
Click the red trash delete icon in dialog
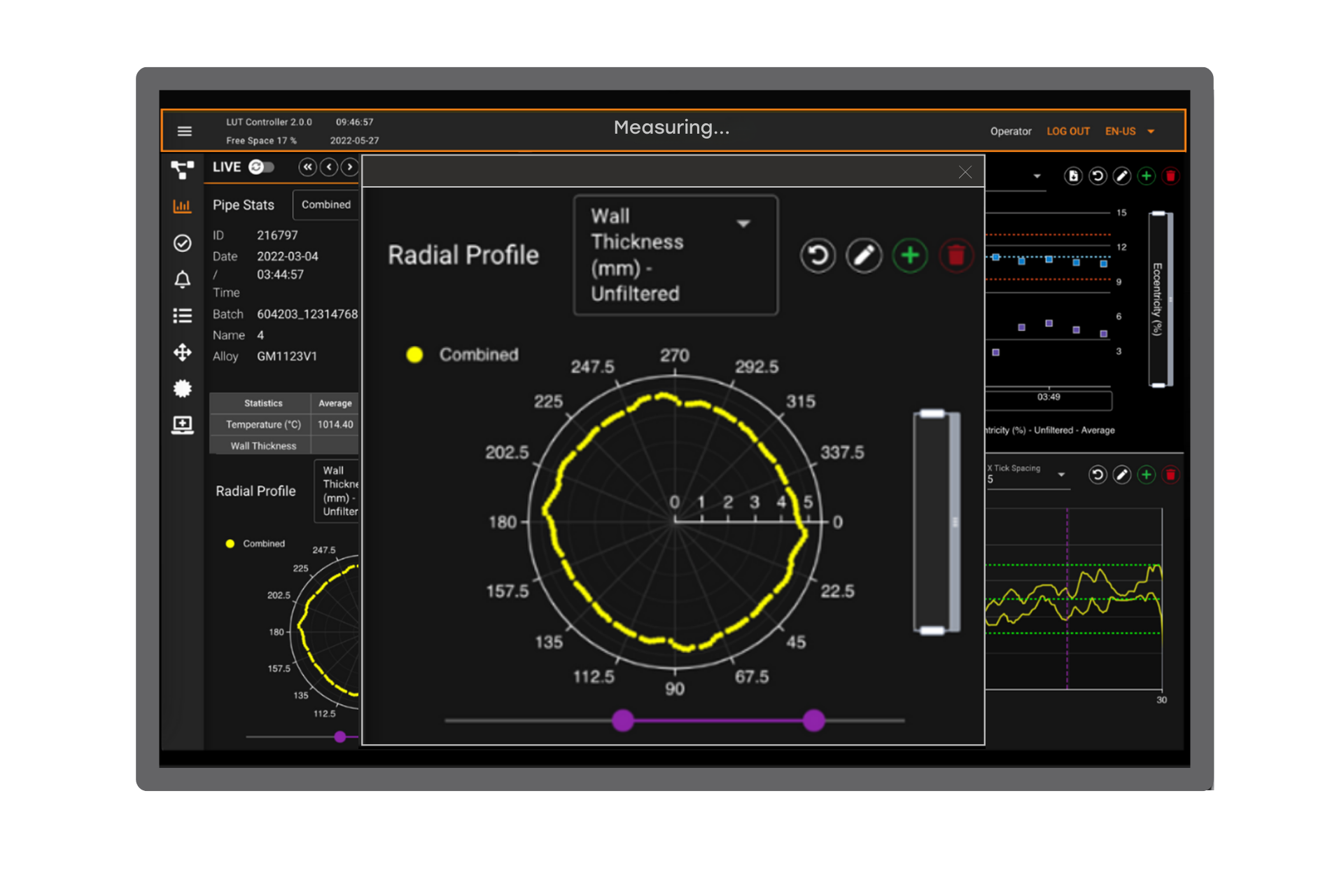point(955,255)
